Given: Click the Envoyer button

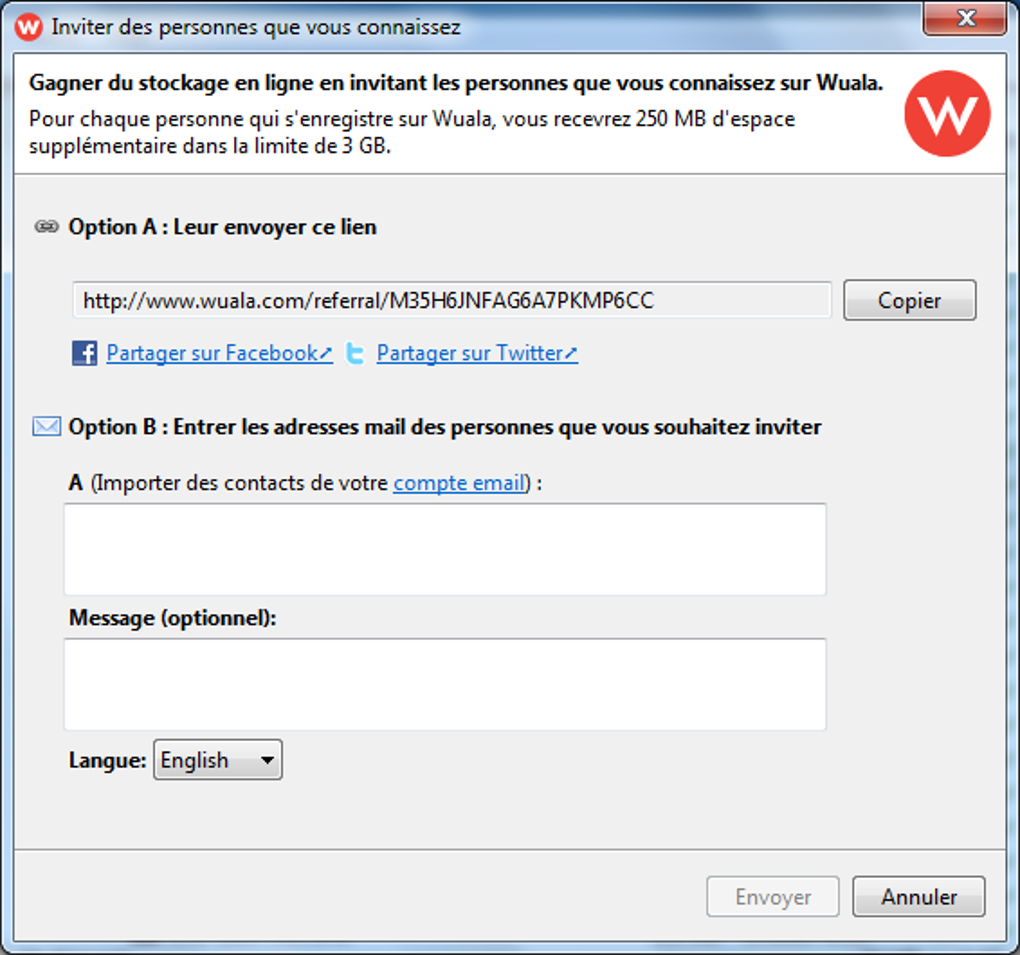Looking at the screenshot, I should coord(772,897).
